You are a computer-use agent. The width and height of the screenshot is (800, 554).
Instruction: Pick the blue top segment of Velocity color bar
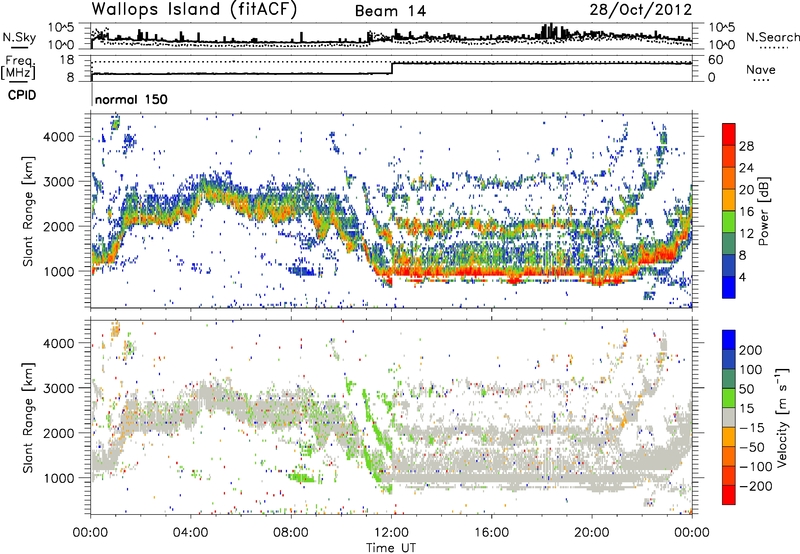pos(729,340)
